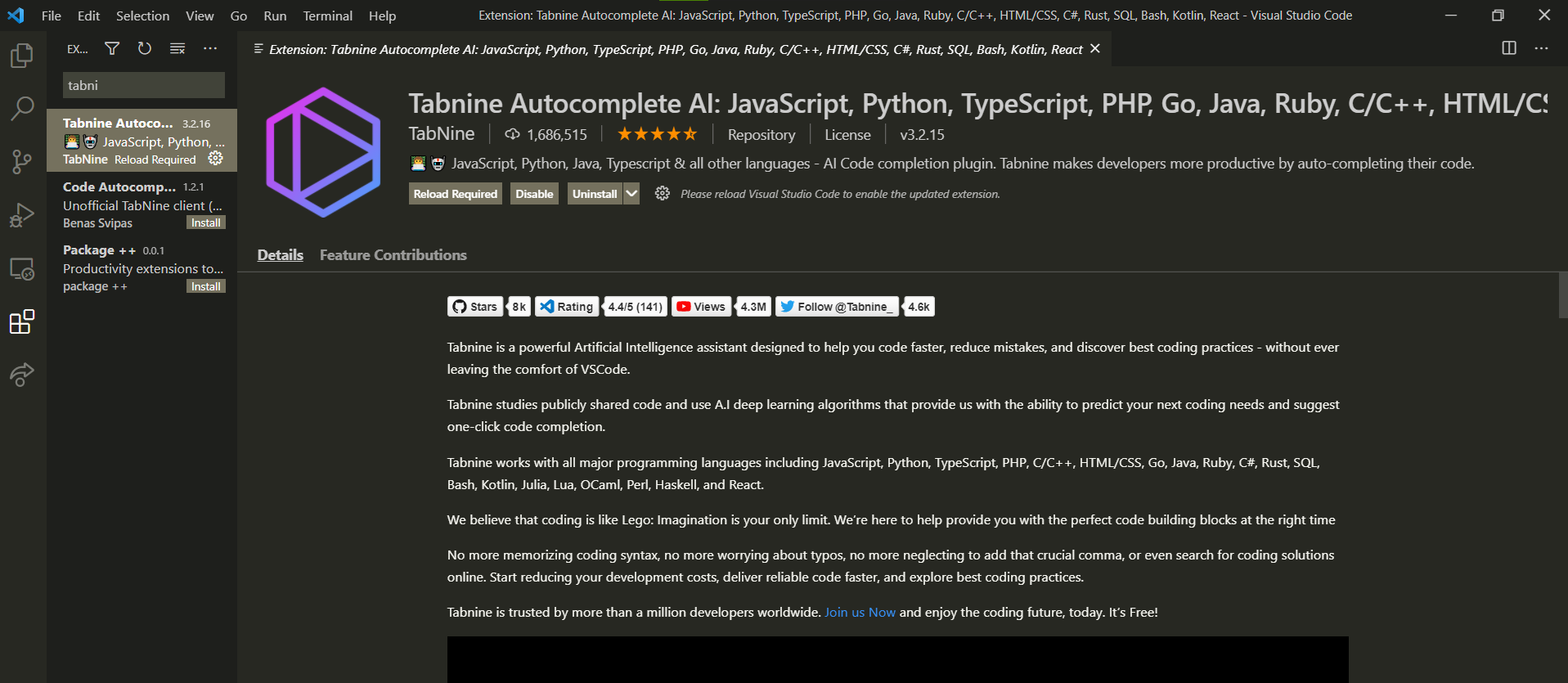The width and height of the screenshot is (1568, 683).
Task: Open editor more actions ellipsis
Action: click(x=1542, y=49)
